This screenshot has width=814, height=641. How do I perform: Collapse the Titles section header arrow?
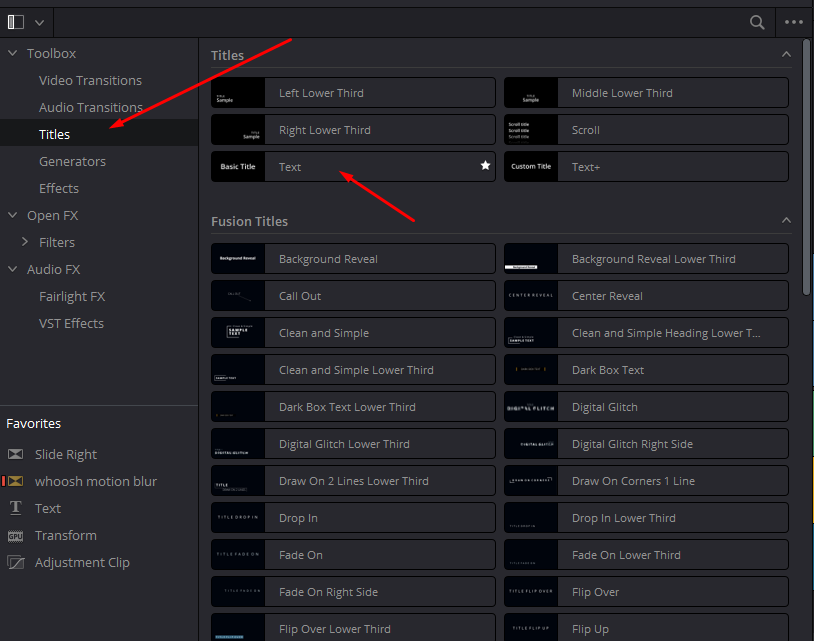tap(786, 55)
